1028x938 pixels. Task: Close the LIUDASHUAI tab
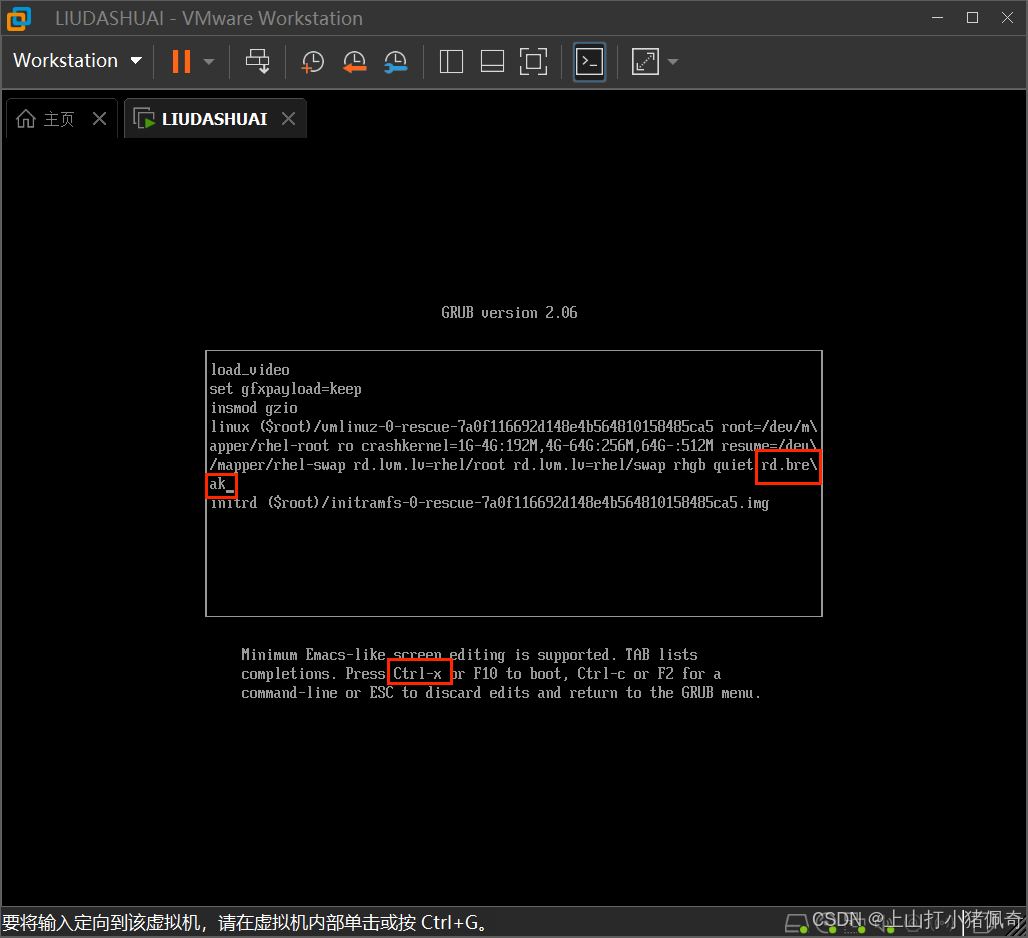pyautogui.click(x=288, y=119)
